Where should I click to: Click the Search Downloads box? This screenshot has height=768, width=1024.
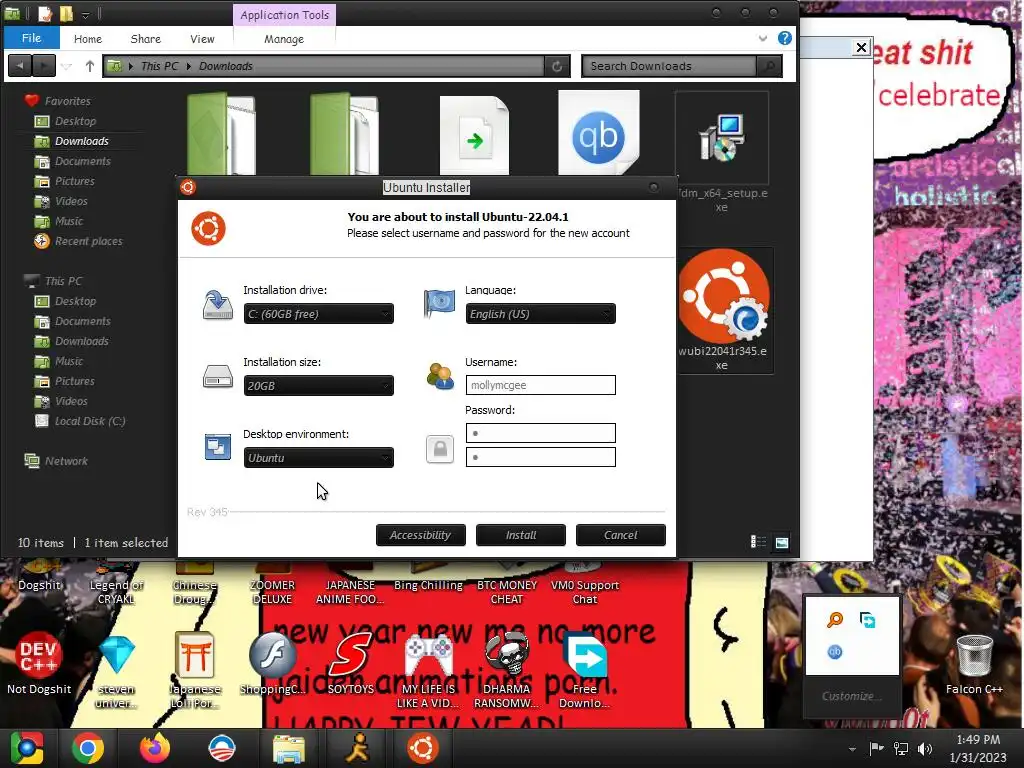tap(669, 66)
